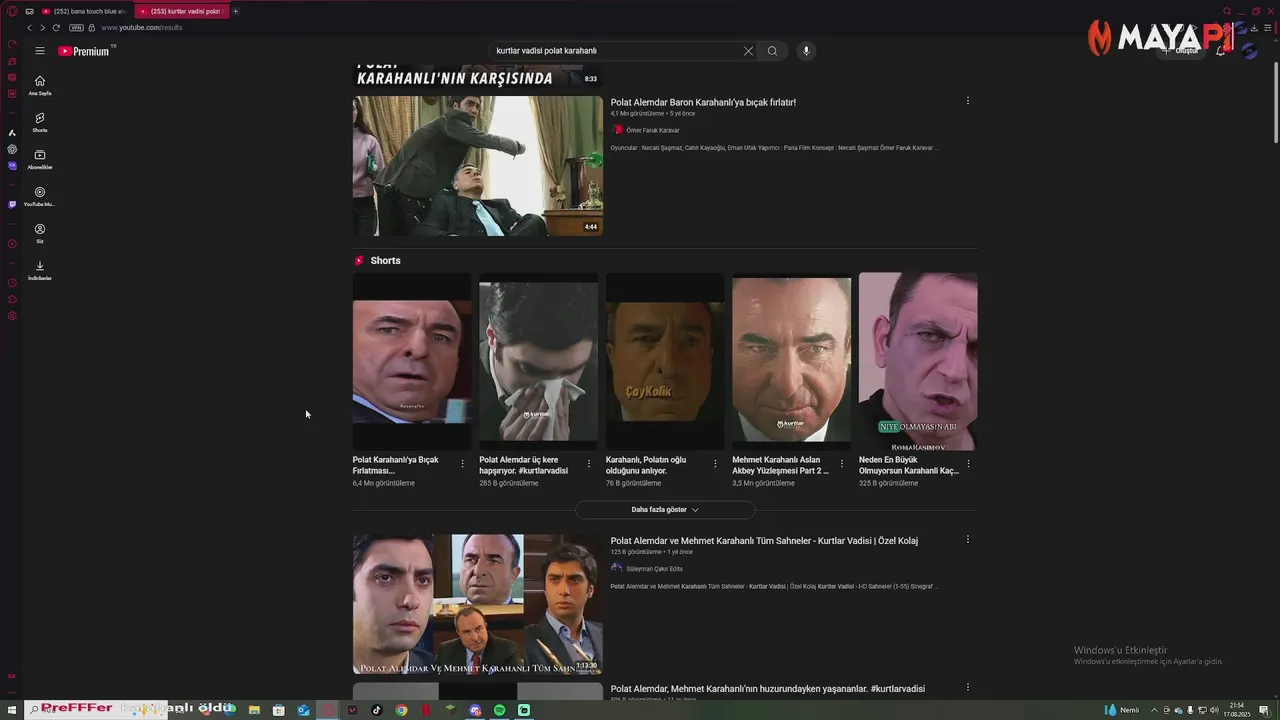This screenshot has width=1280, height=720.
Task: Focus the YouTube search field
Action: [x=615, y=51]
